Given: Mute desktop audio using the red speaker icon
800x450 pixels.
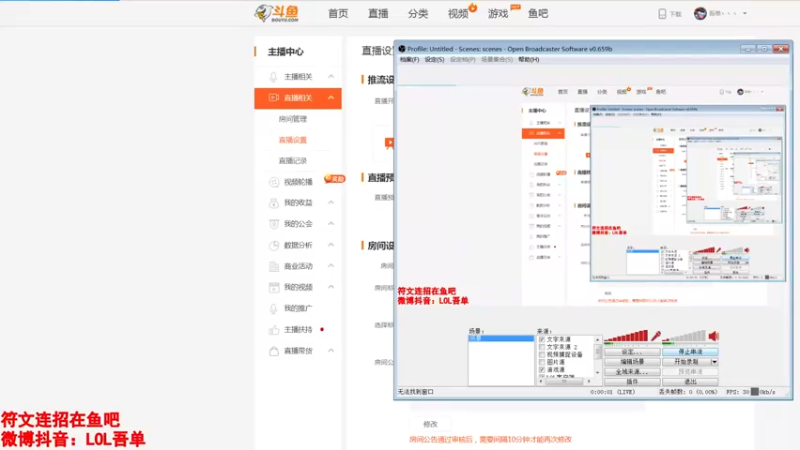Looking at the screenshot, I should click(x=713, y=336).
